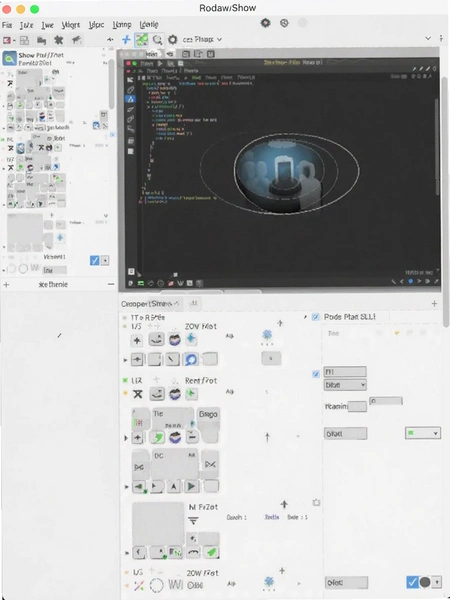Click the gray circle swatch at the bottom right
Viewport: 450px width, 600px height.
[425, 582]
